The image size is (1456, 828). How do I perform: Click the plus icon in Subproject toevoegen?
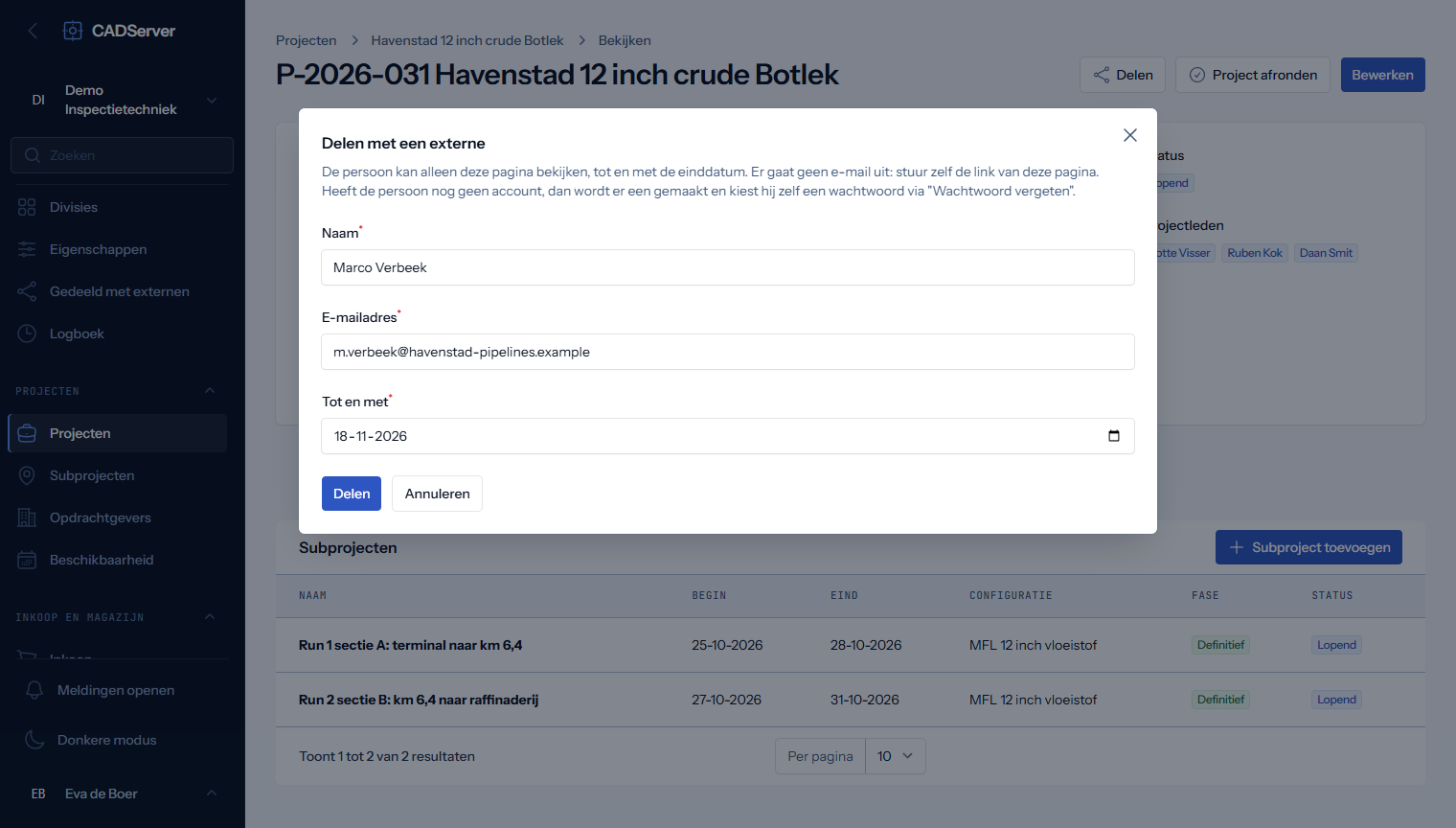pos(1237,547)
